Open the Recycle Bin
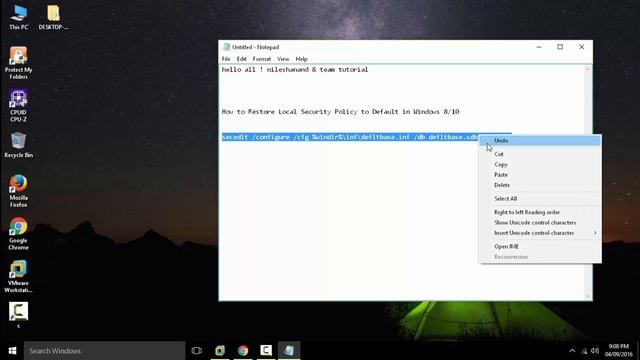The width and height of the screenshot is (640, 360). click(18, 145)
